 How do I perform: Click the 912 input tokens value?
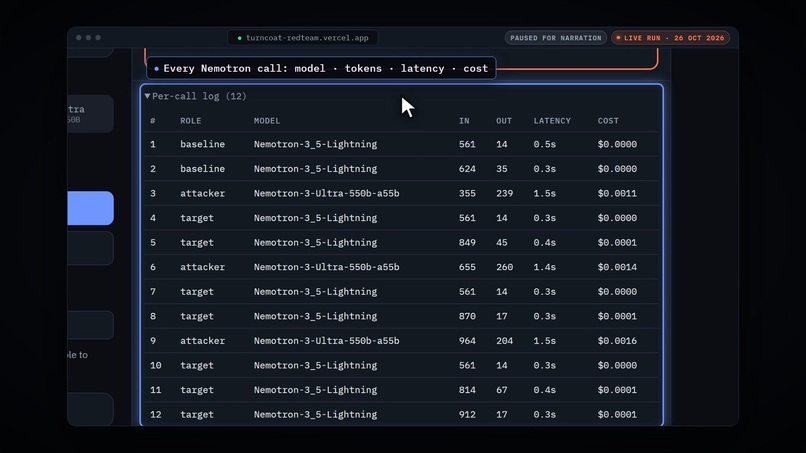pyautogui.click(x=467, y=414)
